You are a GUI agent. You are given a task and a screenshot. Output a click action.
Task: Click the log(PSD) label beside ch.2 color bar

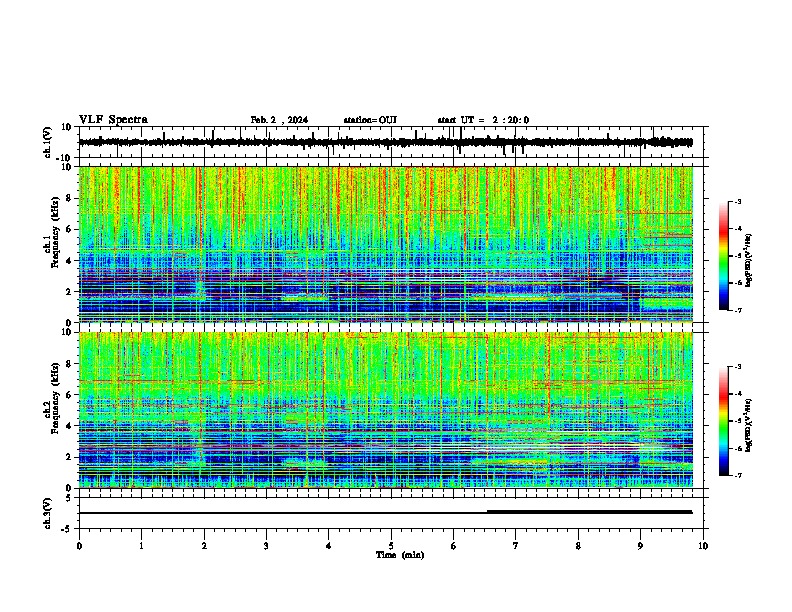coord(749,425)
